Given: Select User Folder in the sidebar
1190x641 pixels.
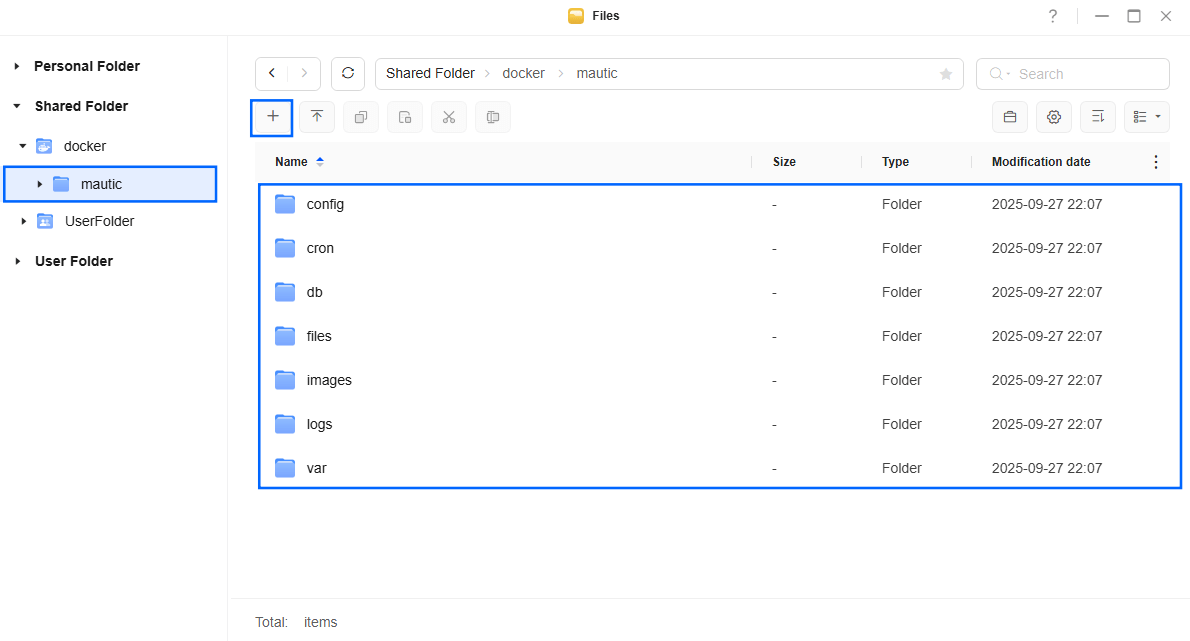Looking at the screenshot, I should [74, 261].
